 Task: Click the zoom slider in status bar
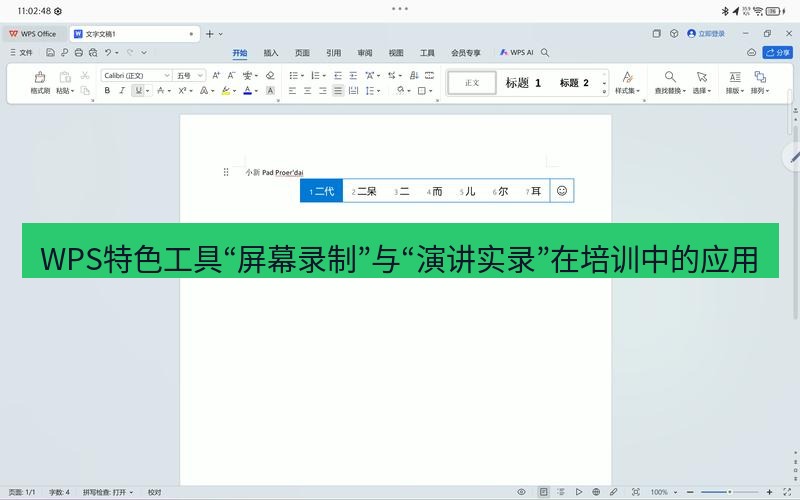click(730, 492)
